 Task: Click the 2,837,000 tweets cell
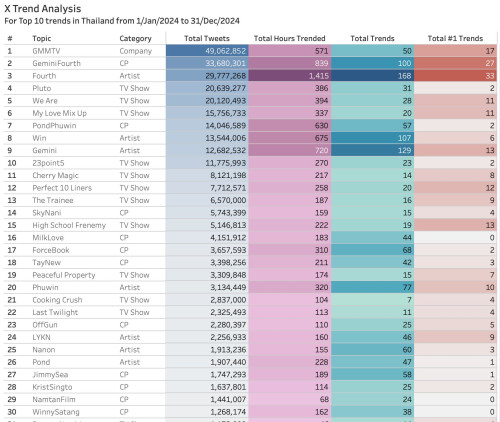click(x=207, y=300)
